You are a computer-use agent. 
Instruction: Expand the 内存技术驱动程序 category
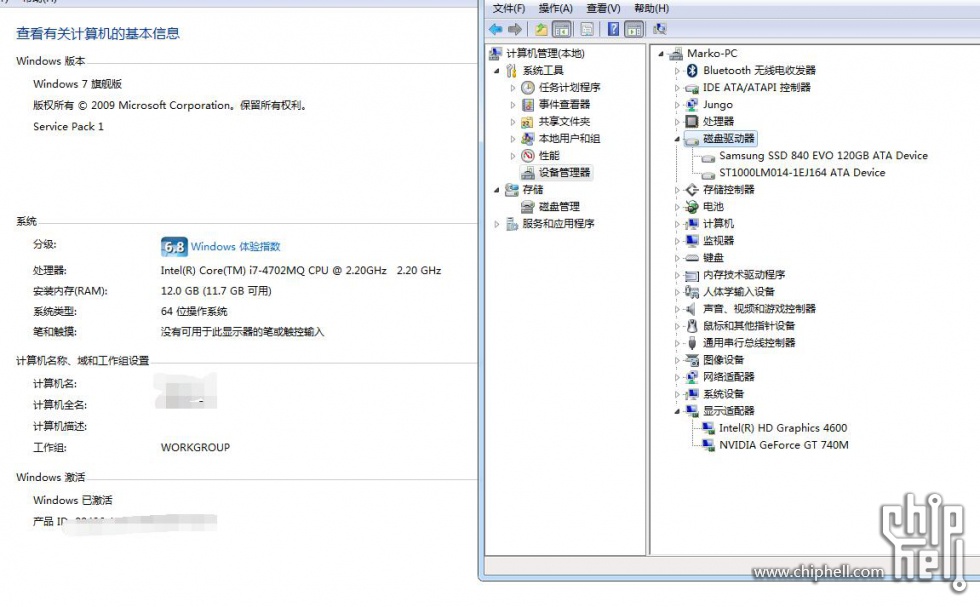[x=677, y=275]
